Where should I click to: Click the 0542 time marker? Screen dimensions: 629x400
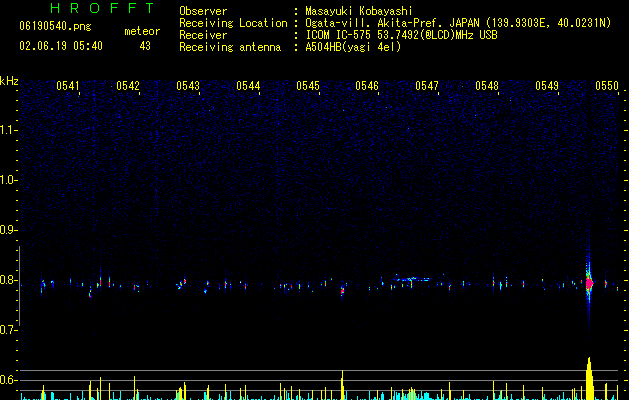(x=128, y=86)
